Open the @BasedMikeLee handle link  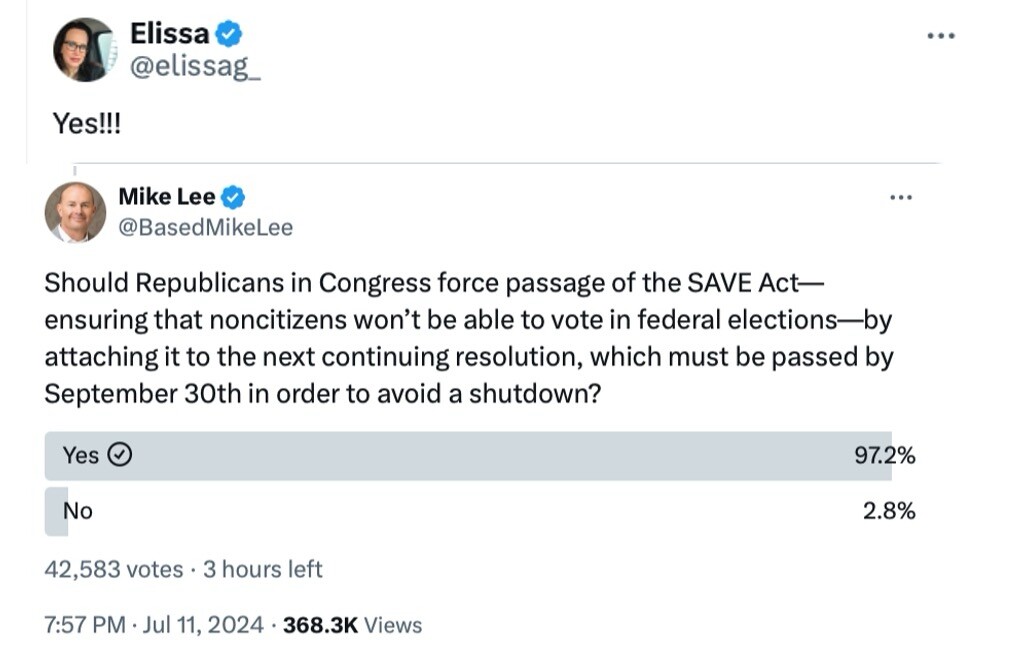[206, 227]
